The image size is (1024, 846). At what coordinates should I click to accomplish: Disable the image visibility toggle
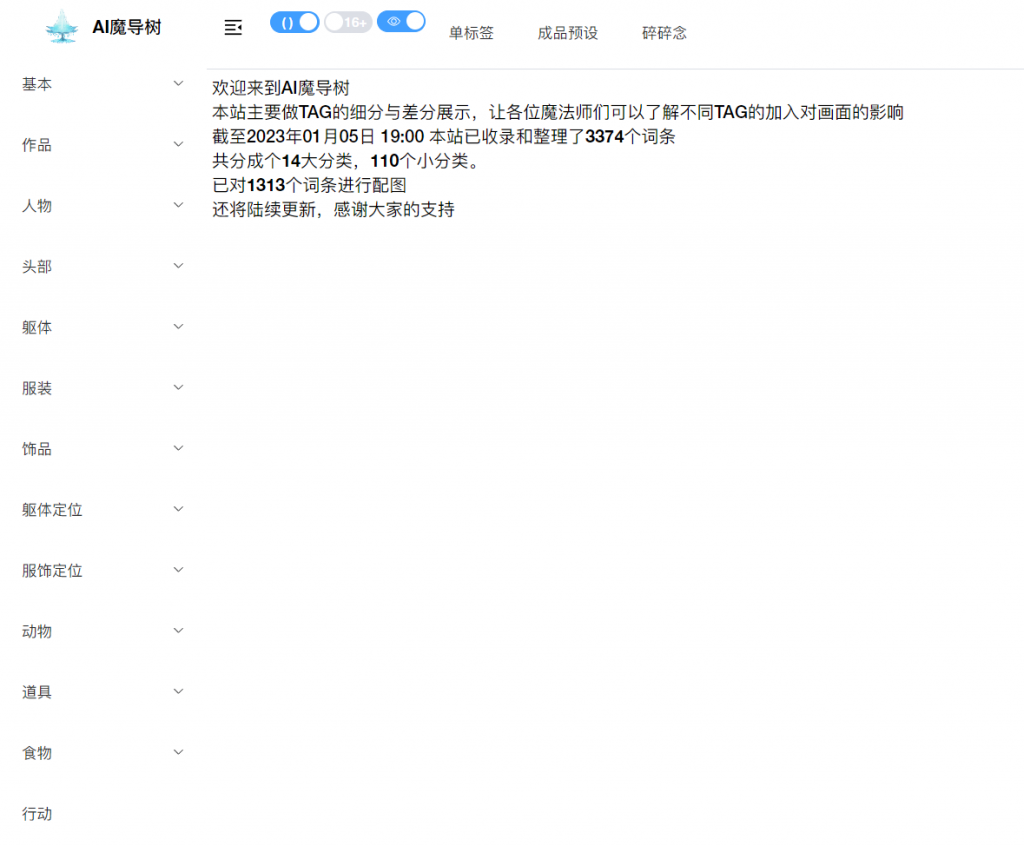tap(401, 20)
